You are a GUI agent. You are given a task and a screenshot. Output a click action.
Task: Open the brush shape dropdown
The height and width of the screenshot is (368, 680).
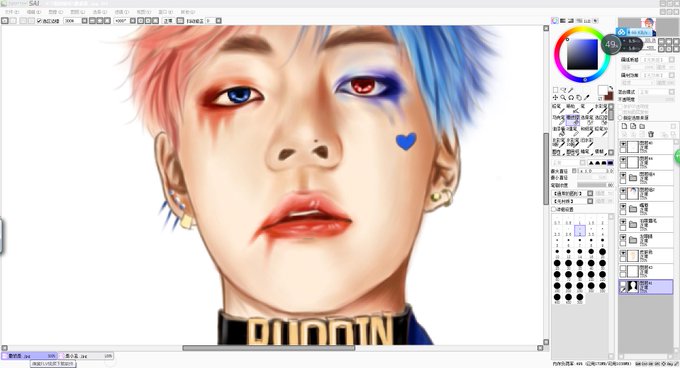click(x=590, y=193)
